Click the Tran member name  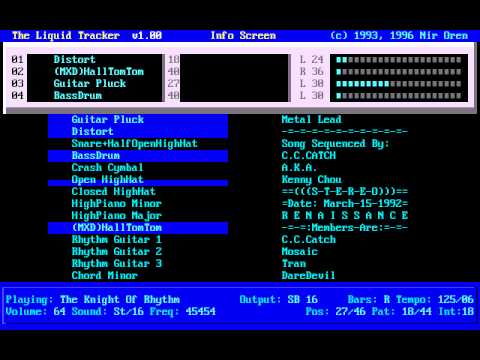(x=293, y=263)
